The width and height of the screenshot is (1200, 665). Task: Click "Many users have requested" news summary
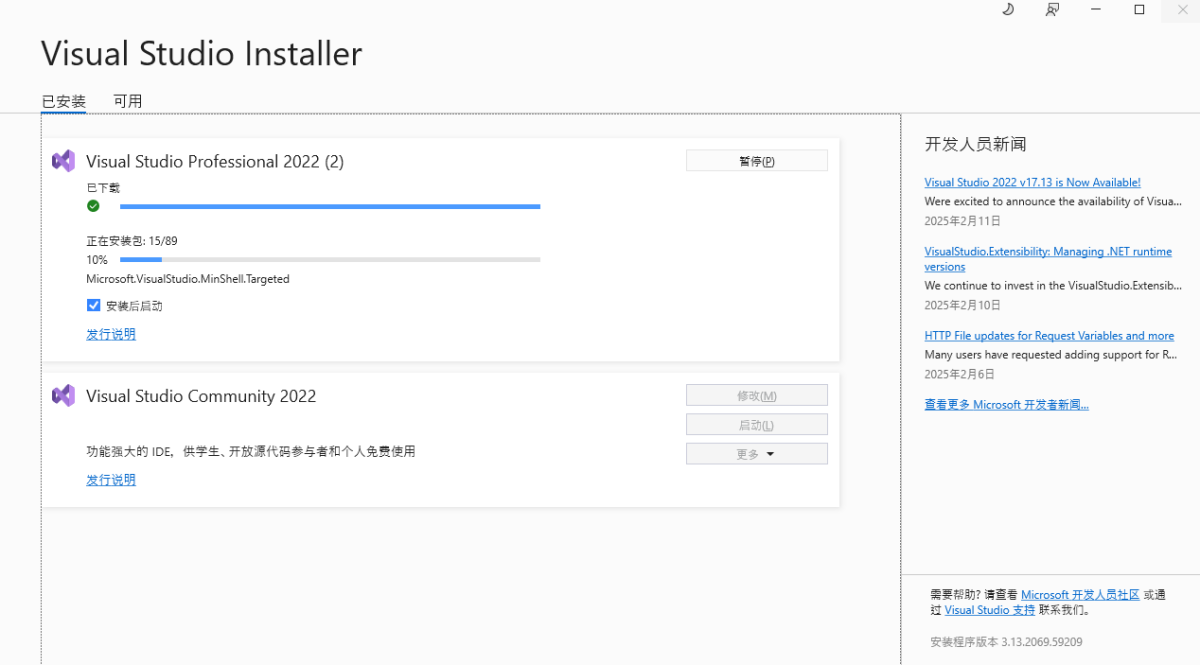pos(1050,355)
